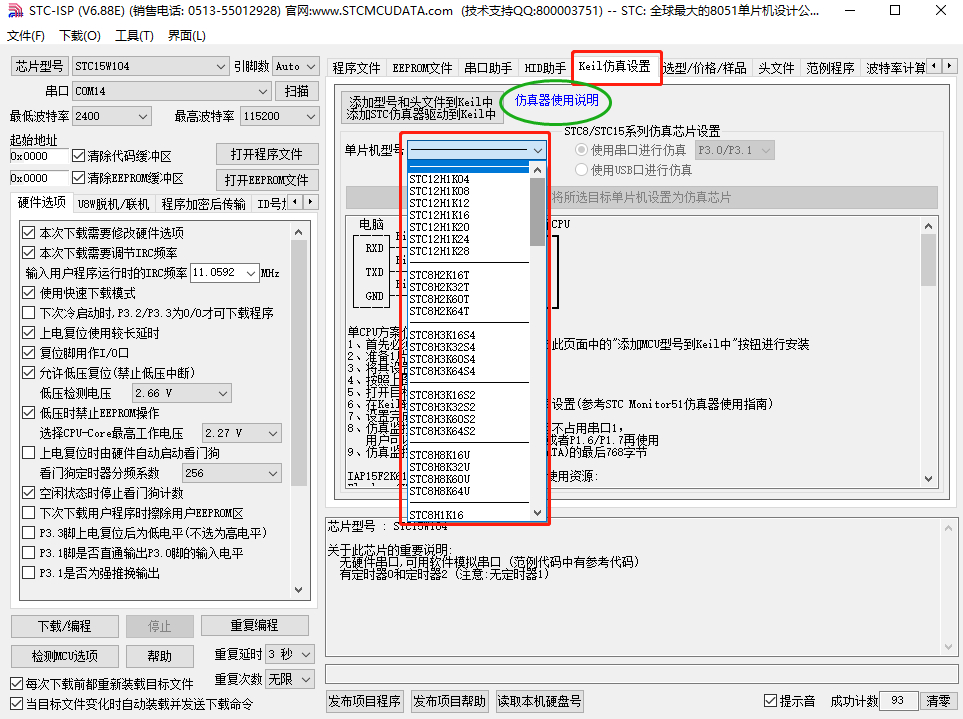Select STC12H1K08 in the chip list
The image size is (963, 719).
click(469, 191)
